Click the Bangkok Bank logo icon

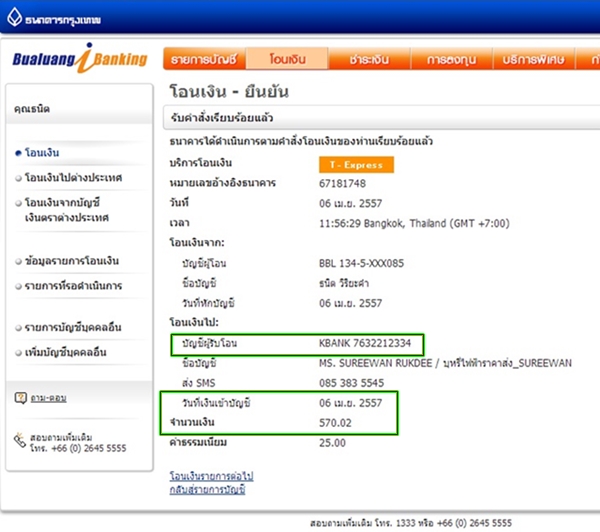pos(15,17)
